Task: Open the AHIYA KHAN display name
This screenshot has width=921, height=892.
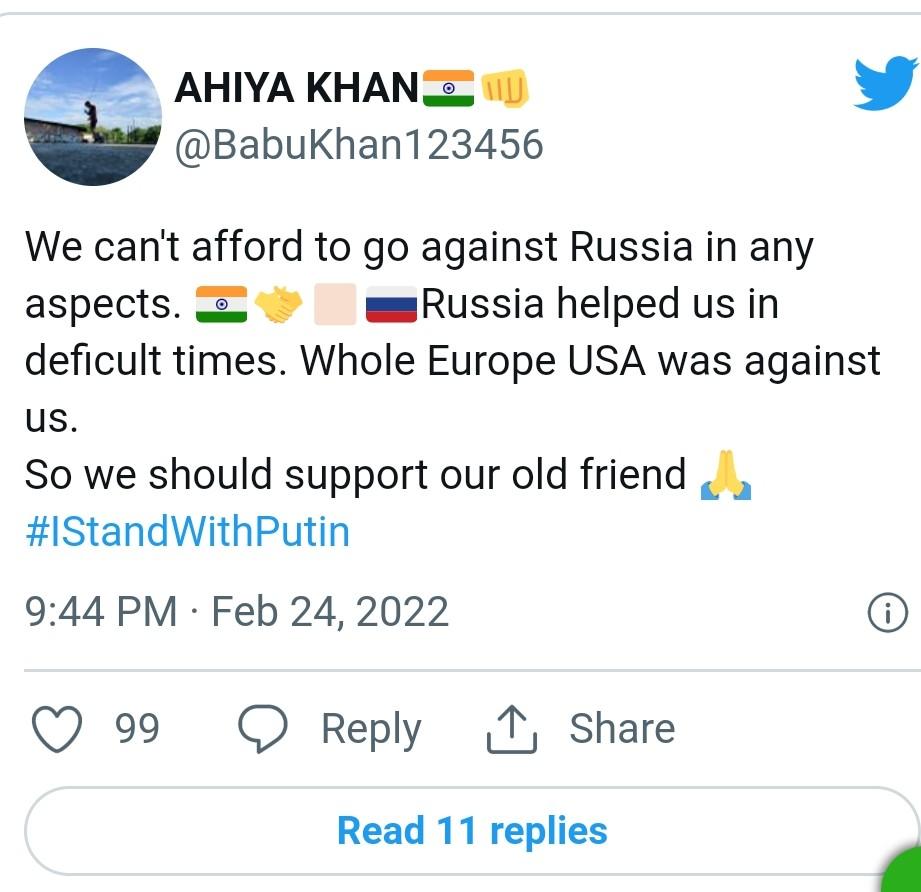Action: pos(296,89)
